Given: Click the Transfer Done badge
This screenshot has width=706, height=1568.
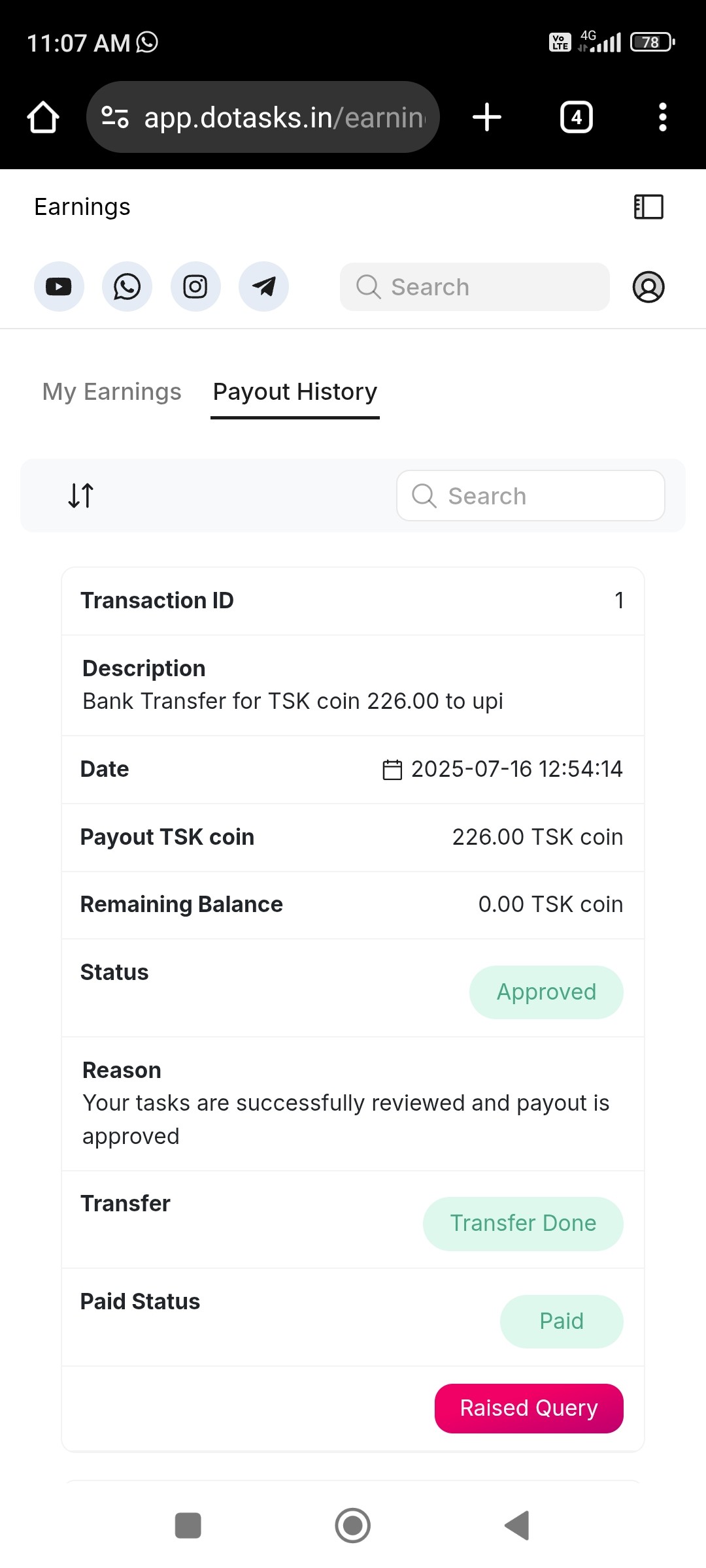Looking at the screenshot, I should (523, 1223).
